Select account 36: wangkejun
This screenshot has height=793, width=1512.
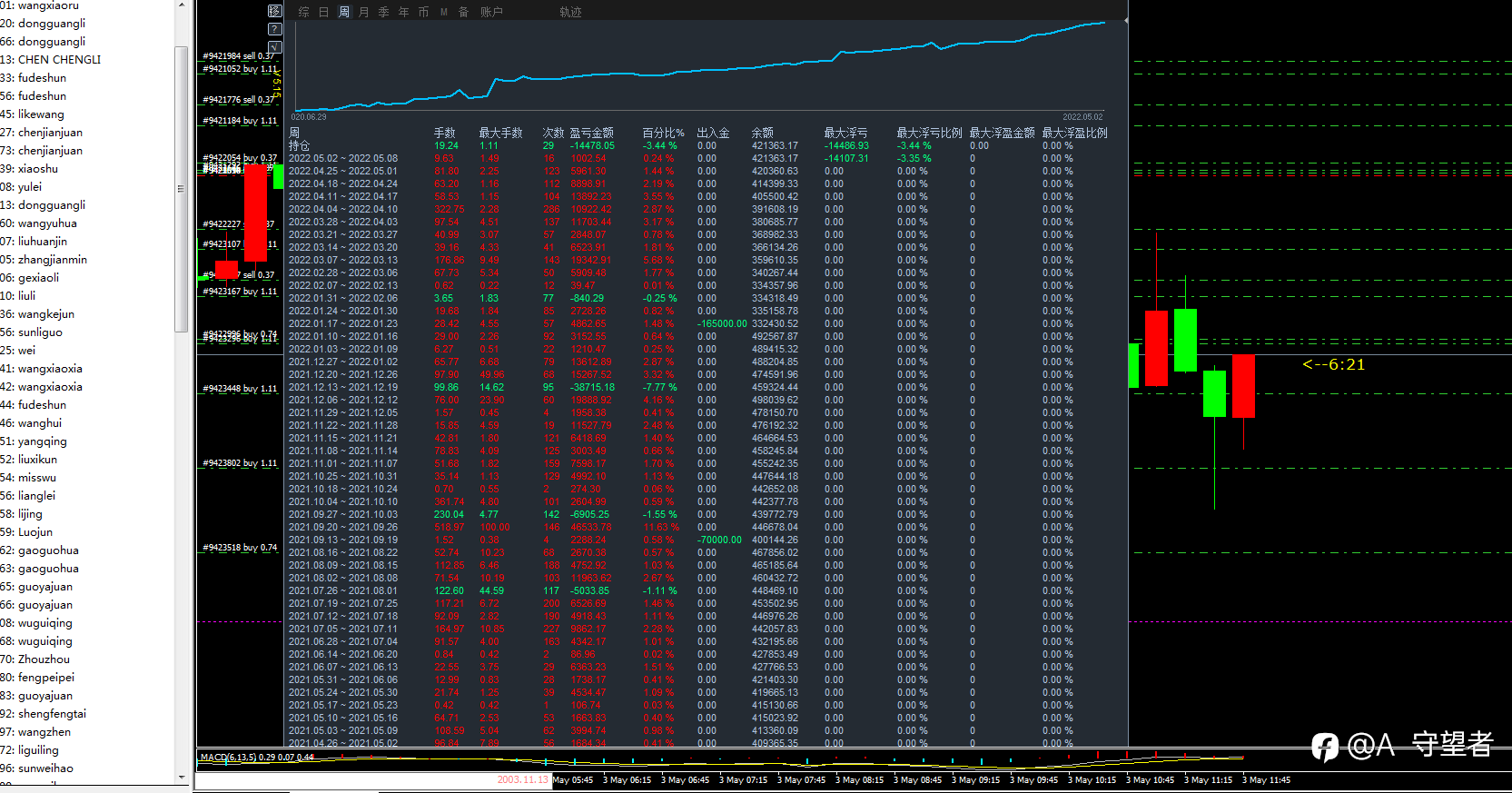[37, 314]
